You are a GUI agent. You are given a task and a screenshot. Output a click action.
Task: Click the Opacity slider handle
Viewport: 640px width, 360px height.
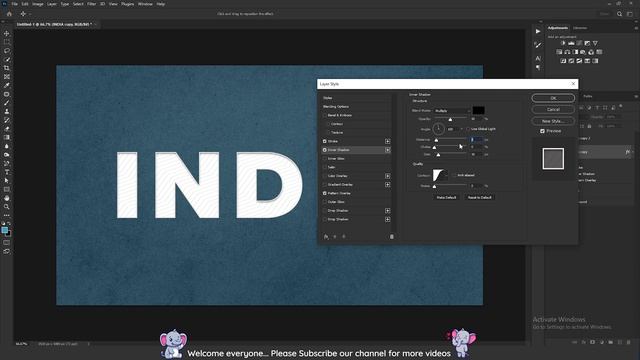click(450, 120)
